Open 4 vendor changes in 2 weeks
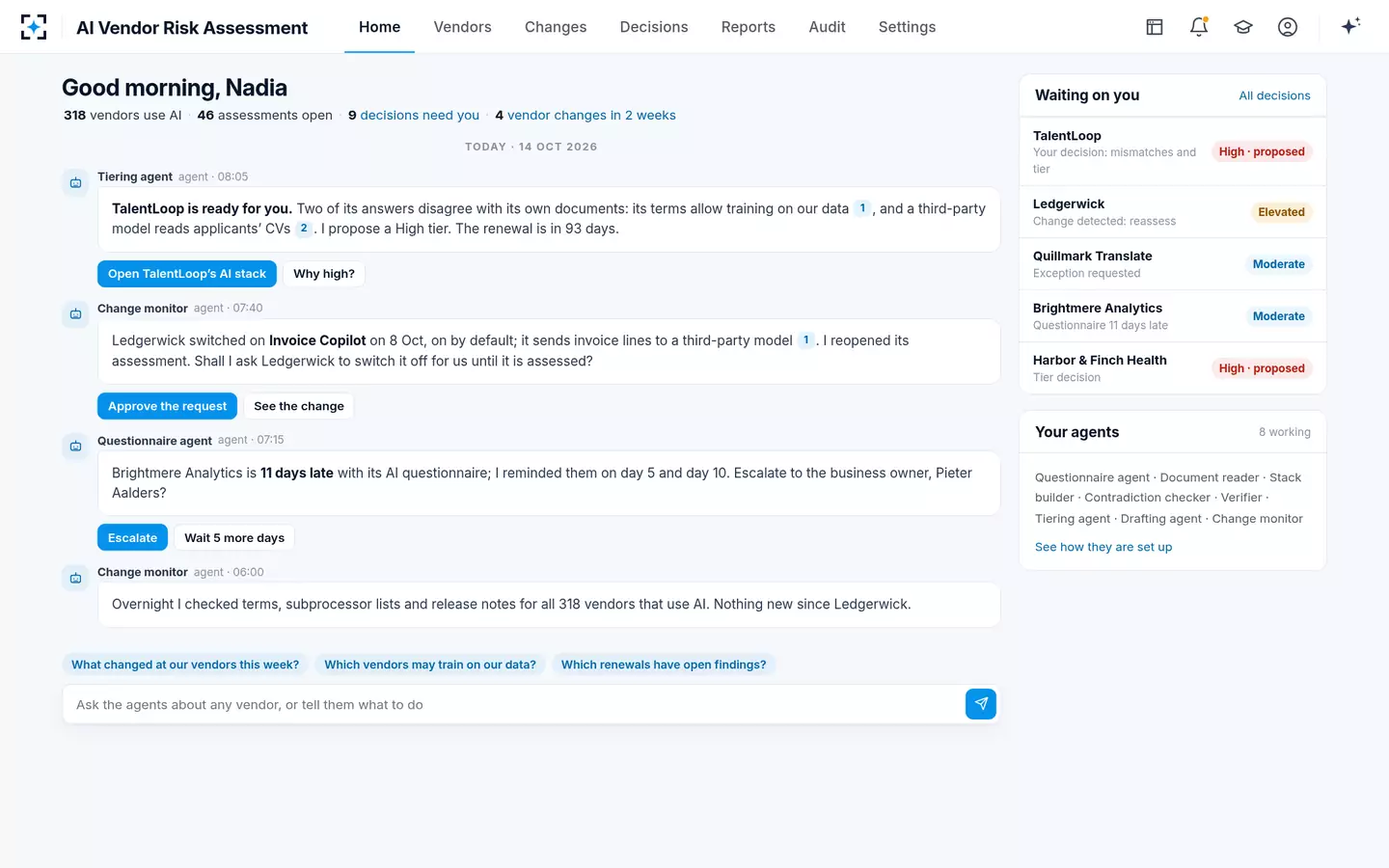The height and width of the screenshot is (868, 1389). pos(586,115)
